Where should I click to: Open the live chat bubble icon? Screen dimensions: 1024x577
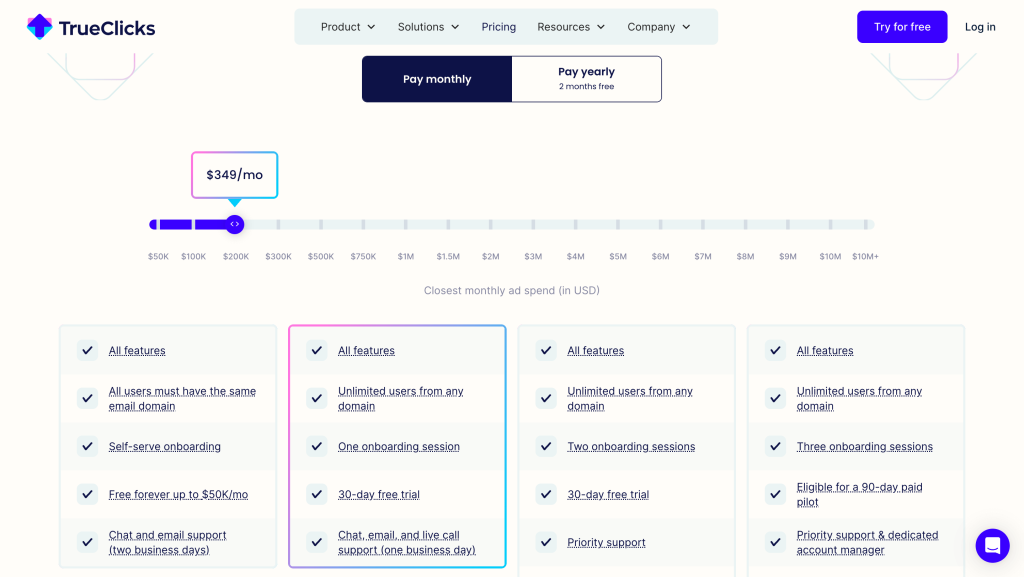pos(992,546)
